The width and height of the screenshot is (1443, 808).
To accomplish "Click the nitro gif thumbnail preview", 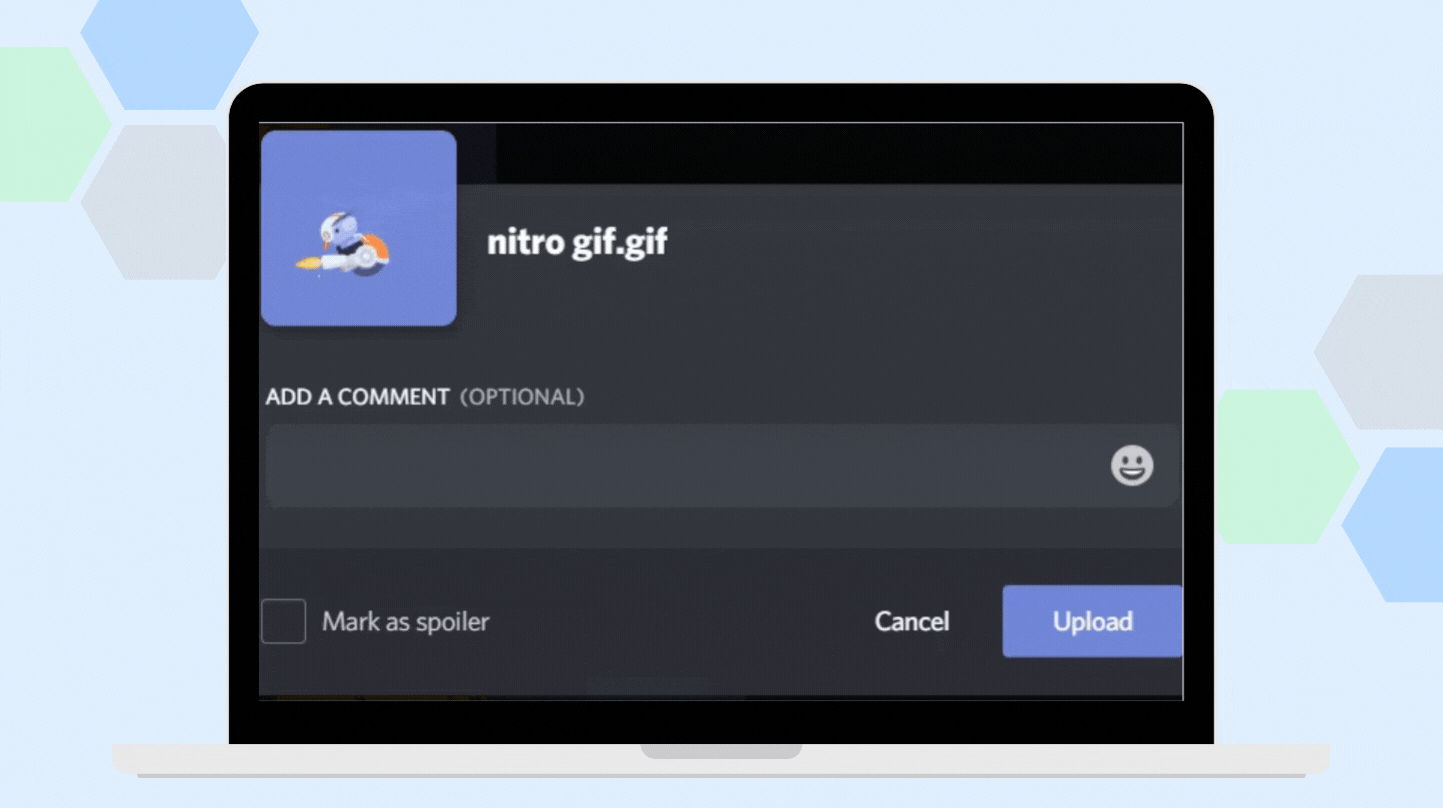I will (359, 228).
